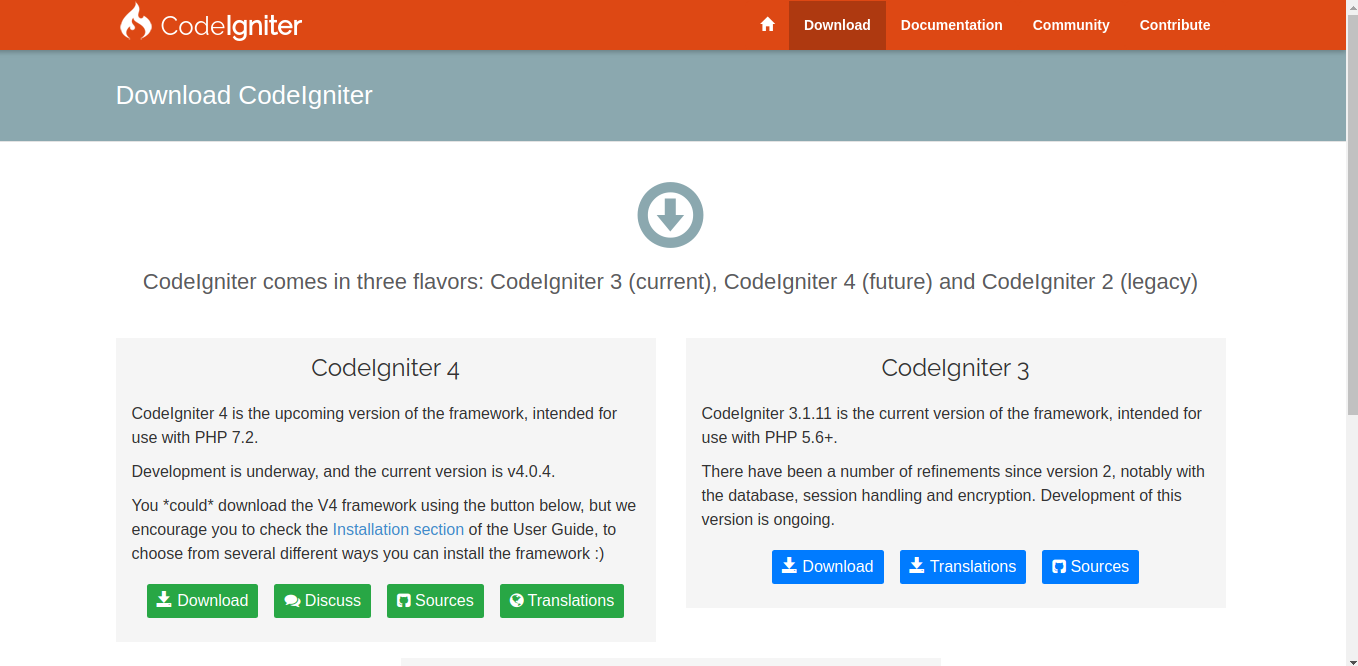Open CodeIgniter 4 Translations button

click(562, 601)
